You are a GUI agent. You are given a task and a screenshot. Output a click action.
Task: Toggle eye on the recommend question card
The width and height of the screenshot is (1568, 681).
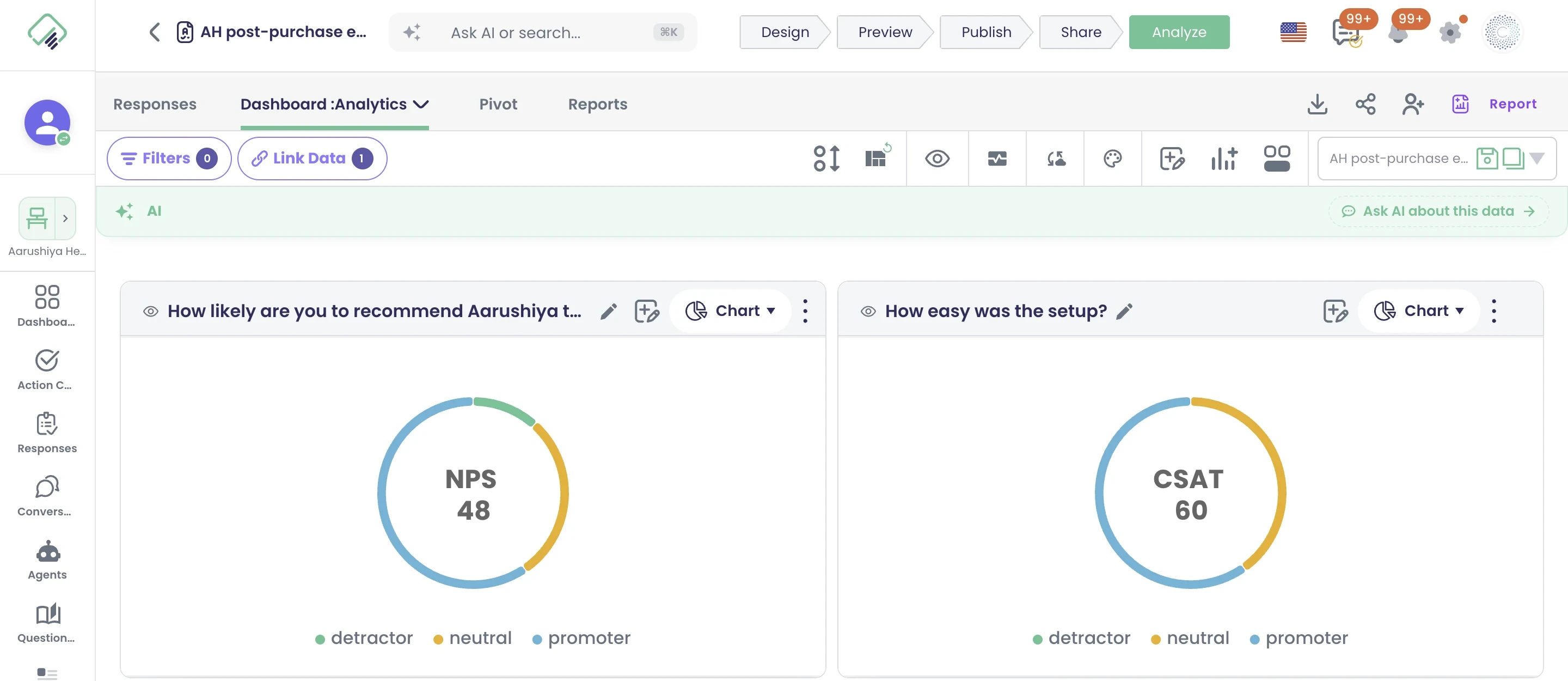(x=150, y=311)
